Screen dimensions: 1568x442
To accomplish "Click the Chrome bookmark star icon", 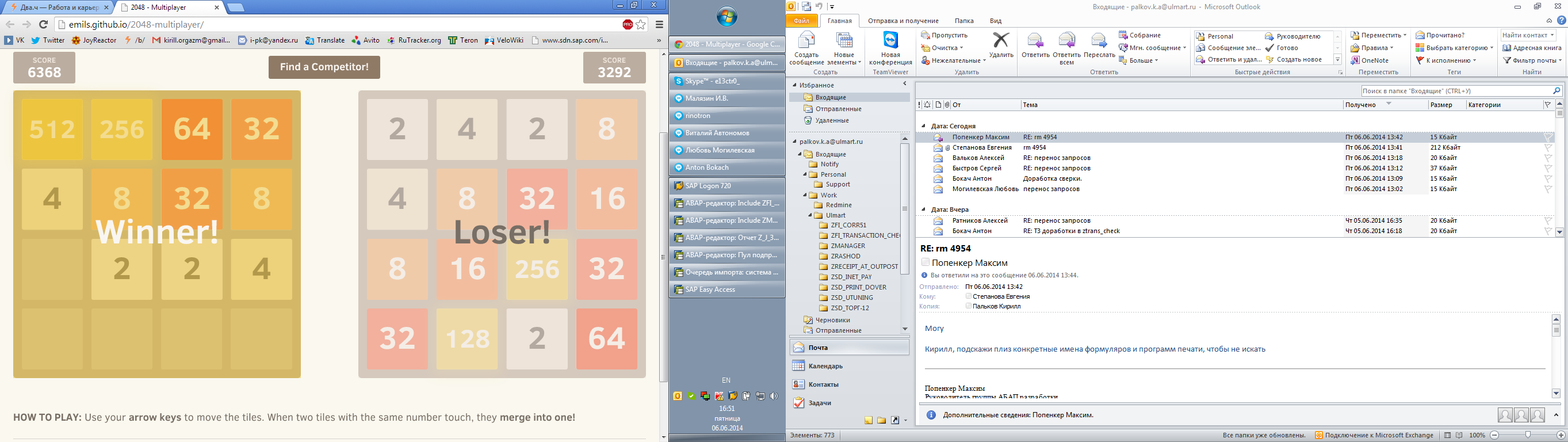I will pos(641,25).
